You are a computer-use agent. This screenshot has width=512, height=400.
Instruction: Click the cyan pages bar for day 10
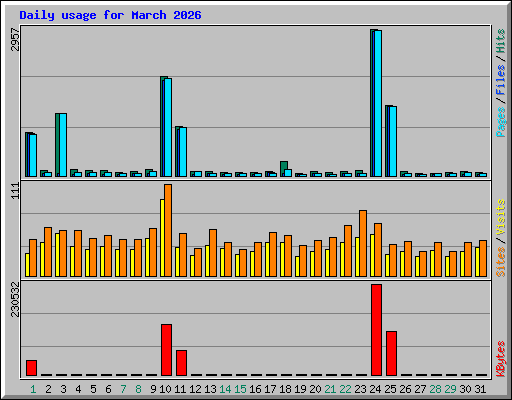click(x=168, y=128)
